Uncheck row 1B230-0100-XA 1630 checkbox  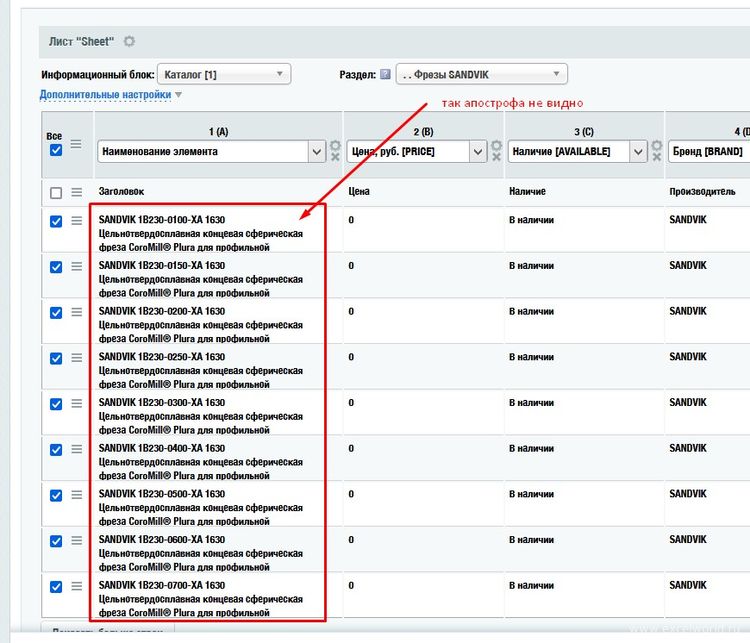56,222
